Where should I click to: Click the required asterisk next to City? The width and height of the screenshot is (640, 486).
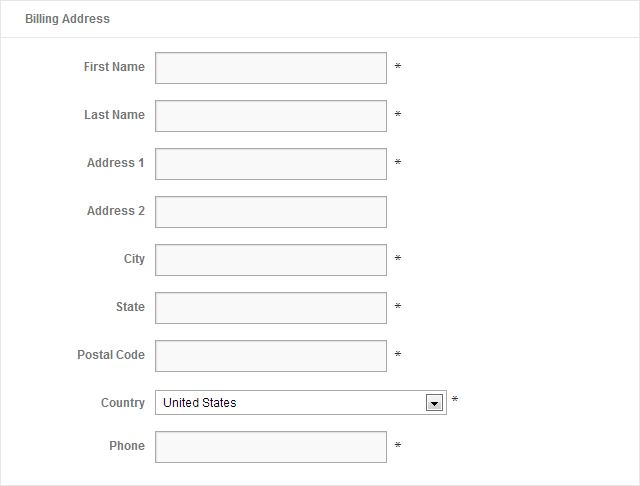(x=398, y=259)
